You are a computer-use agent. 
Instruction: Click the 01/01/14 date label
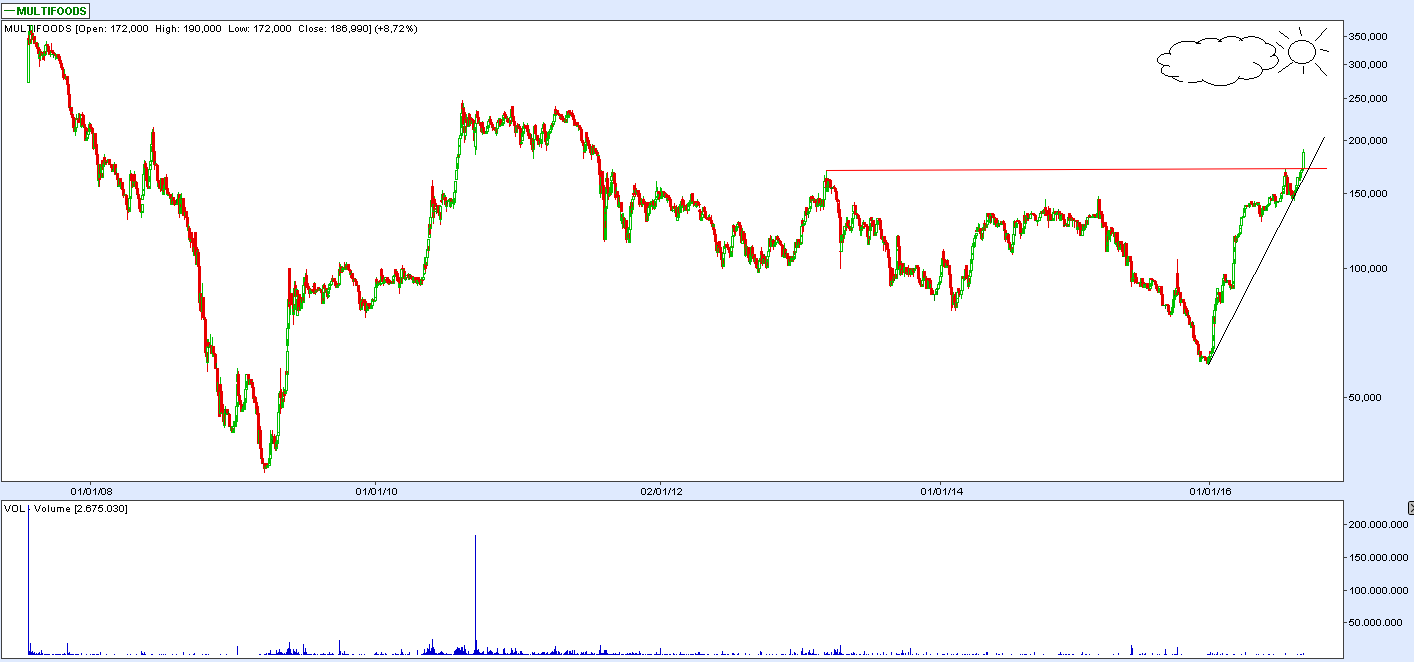click(x=942, y=490)
